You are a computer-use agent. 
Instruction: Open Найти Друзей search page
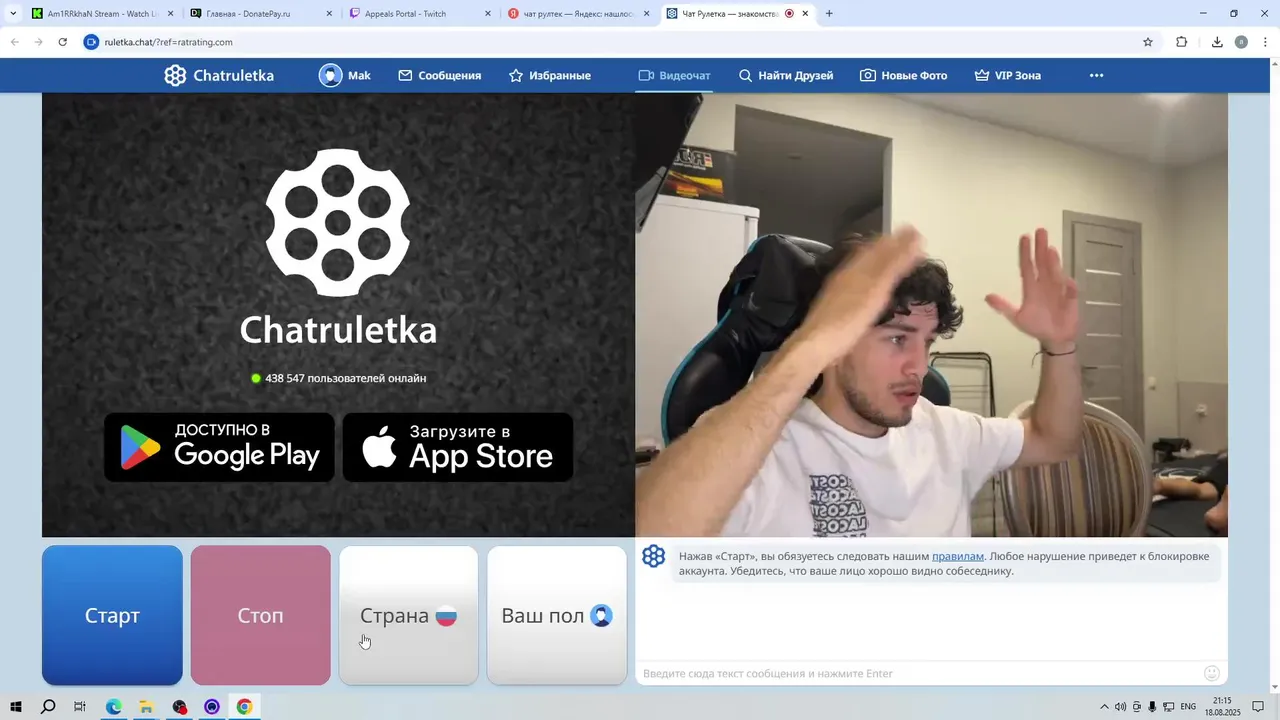[785, 75]
